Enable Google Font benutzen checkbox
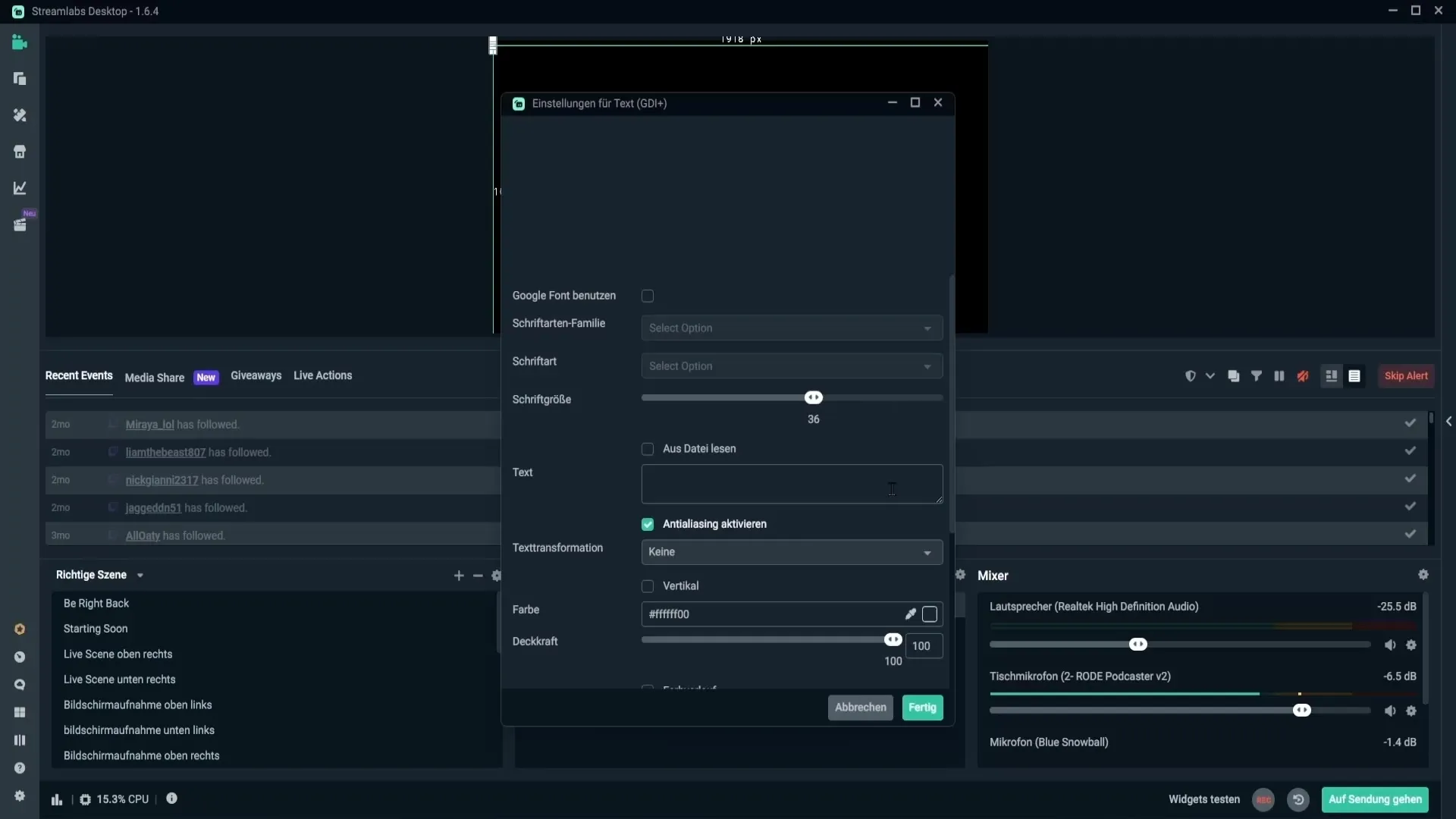The width and height of the screenshot is (1456, 819). click(x=648, y=296)
